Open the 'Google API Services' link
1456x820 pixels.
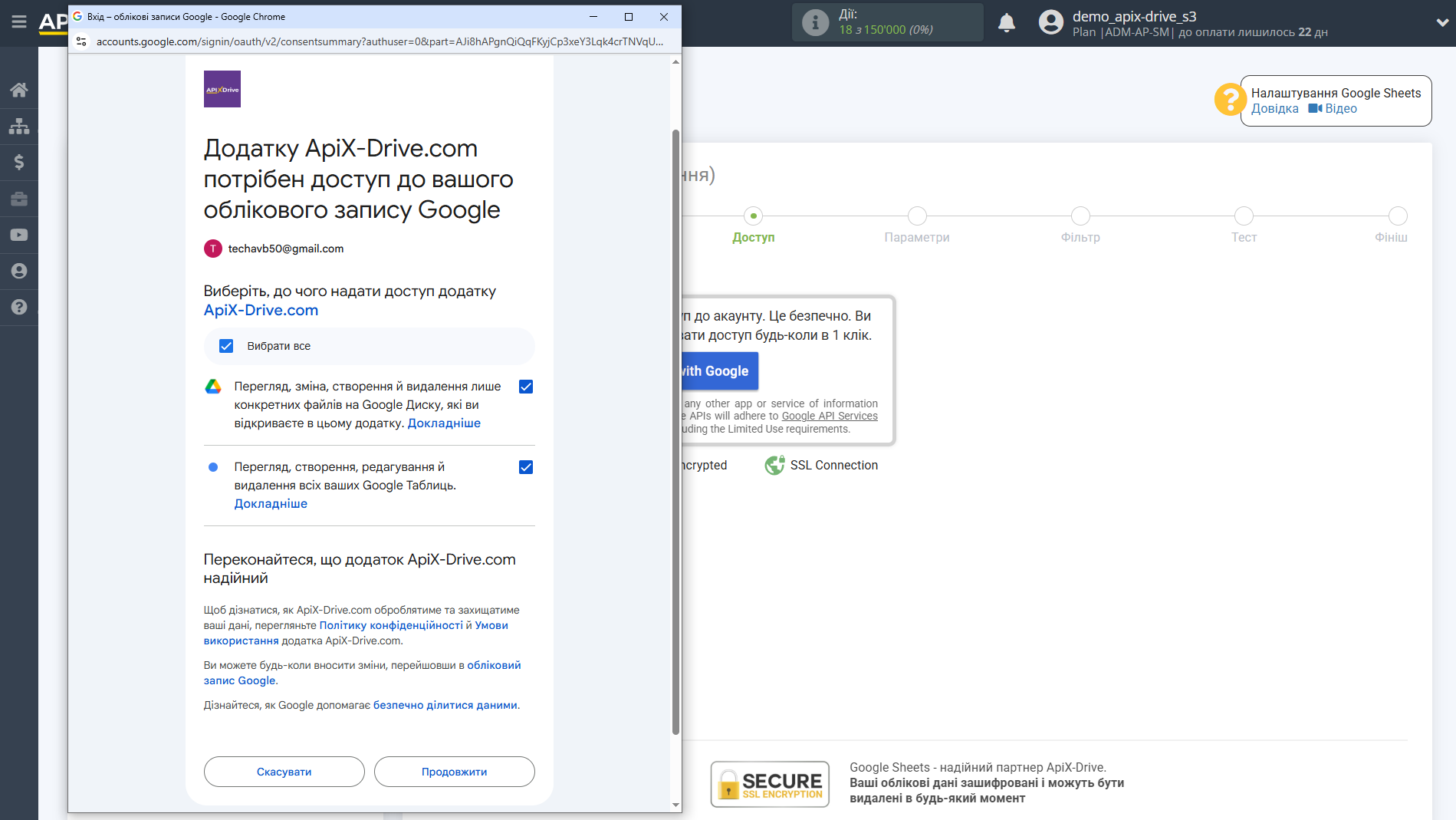pos(830,417)
